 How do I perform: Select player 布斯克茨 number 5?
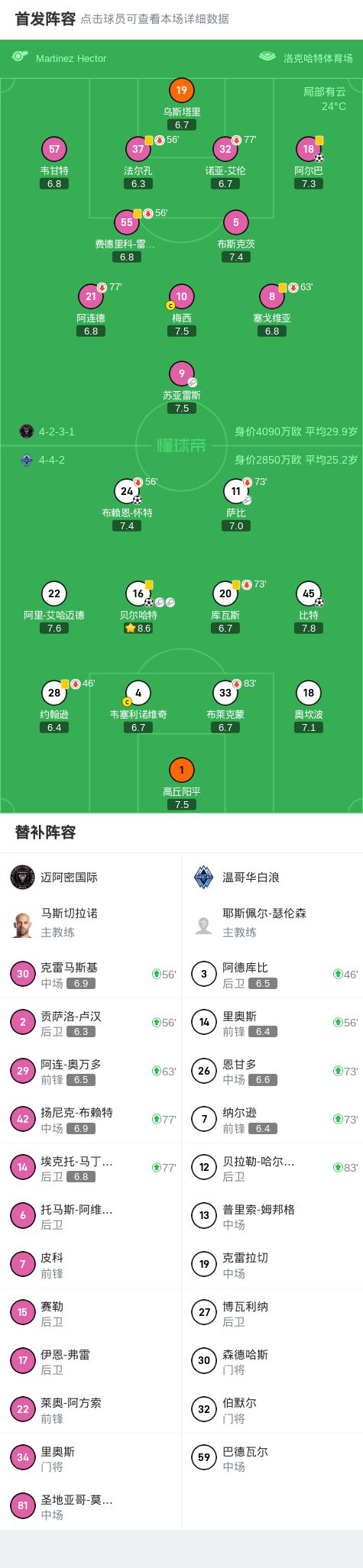coord(236,222)
